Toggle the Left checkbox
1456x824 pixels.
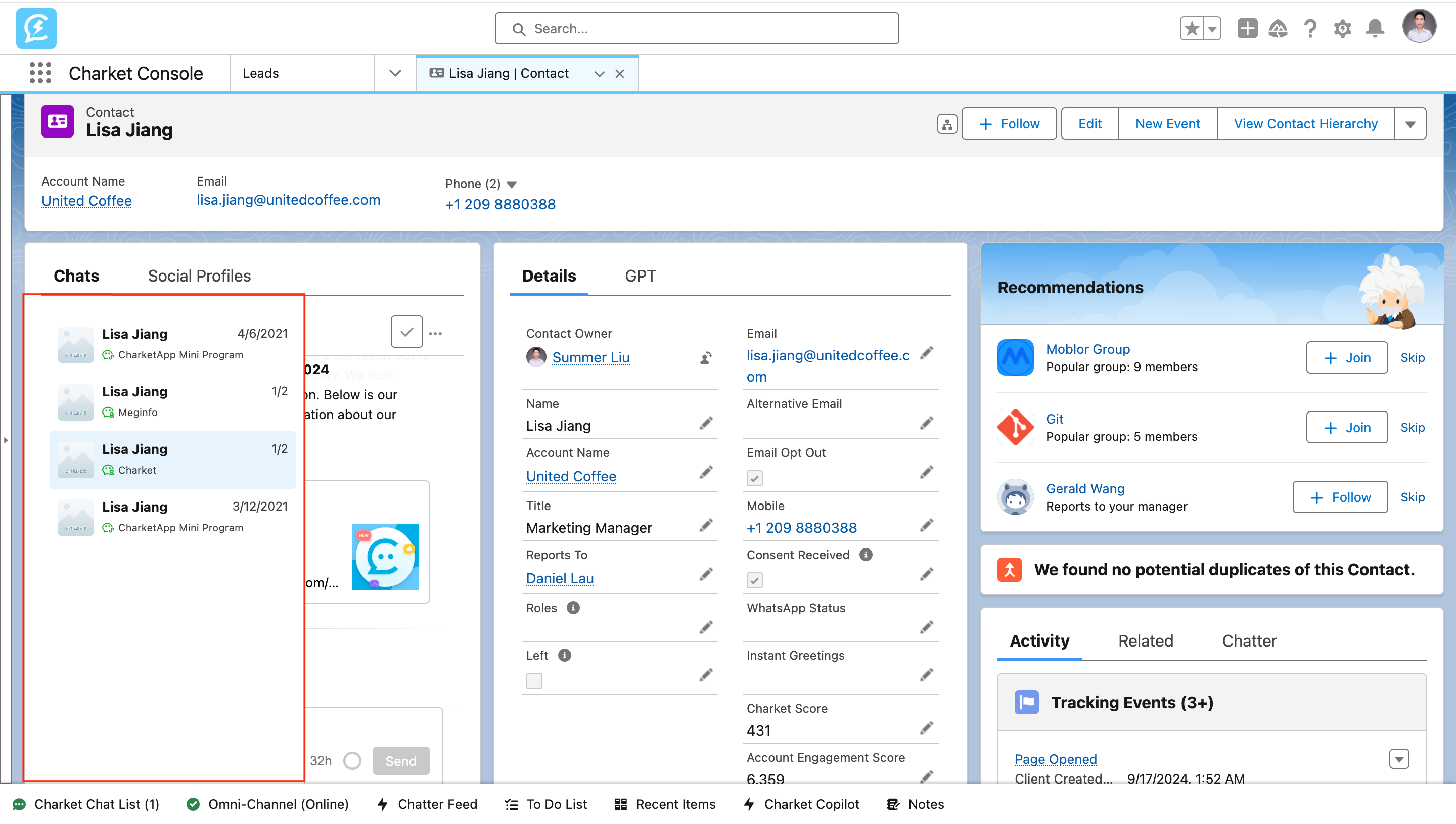[534, 681]
